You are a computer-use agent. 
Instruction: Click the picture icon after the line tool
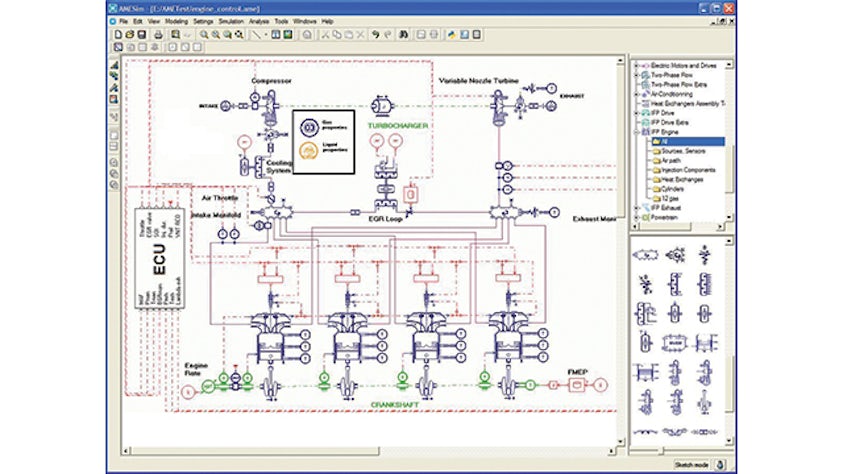tap(288, 34)
